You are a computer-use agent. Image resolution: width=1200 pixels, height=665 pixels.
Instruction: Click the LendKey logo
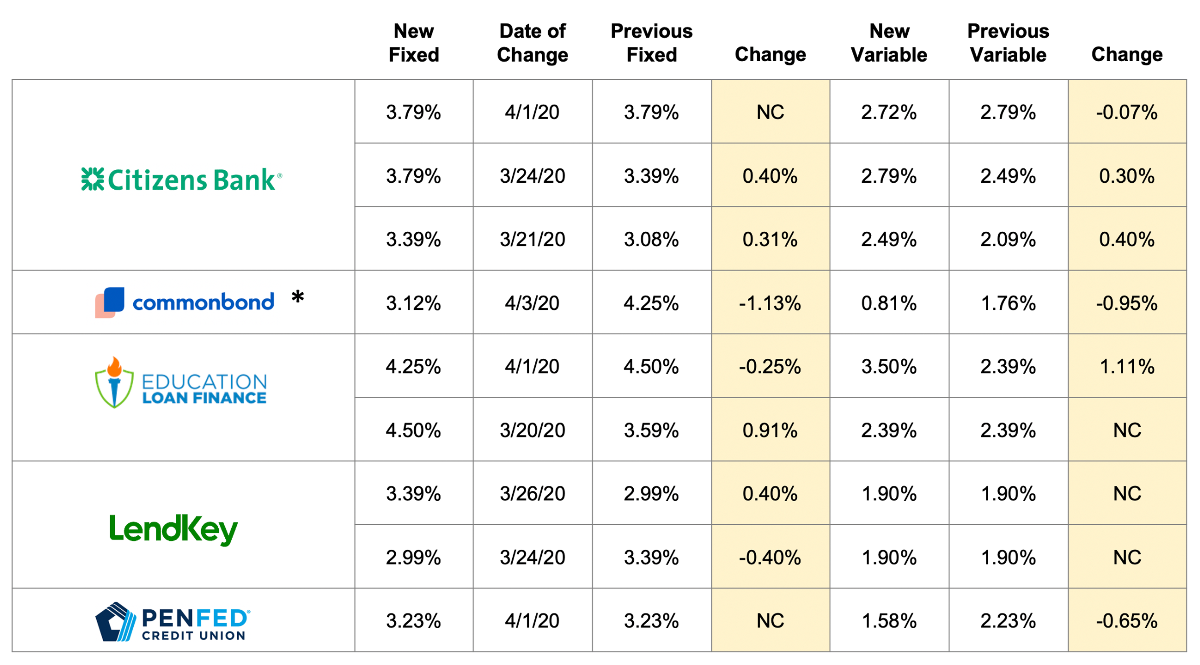click(173, 528)
